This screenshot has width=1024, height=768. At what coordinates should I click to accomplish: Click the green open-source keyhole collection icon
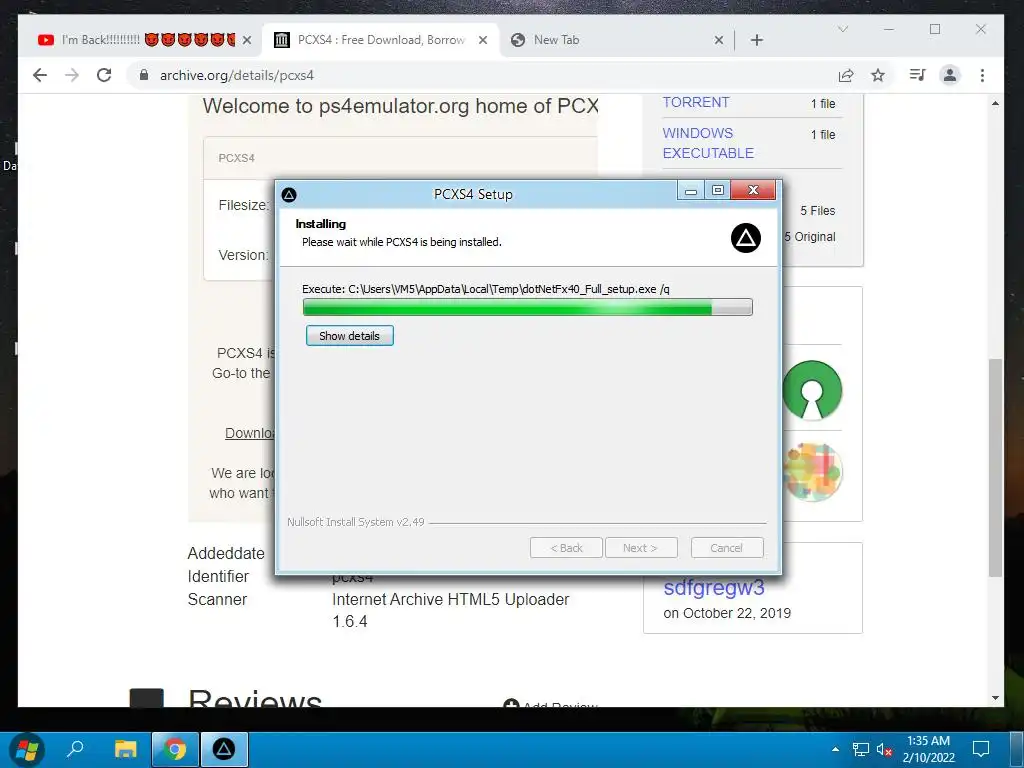812,390
